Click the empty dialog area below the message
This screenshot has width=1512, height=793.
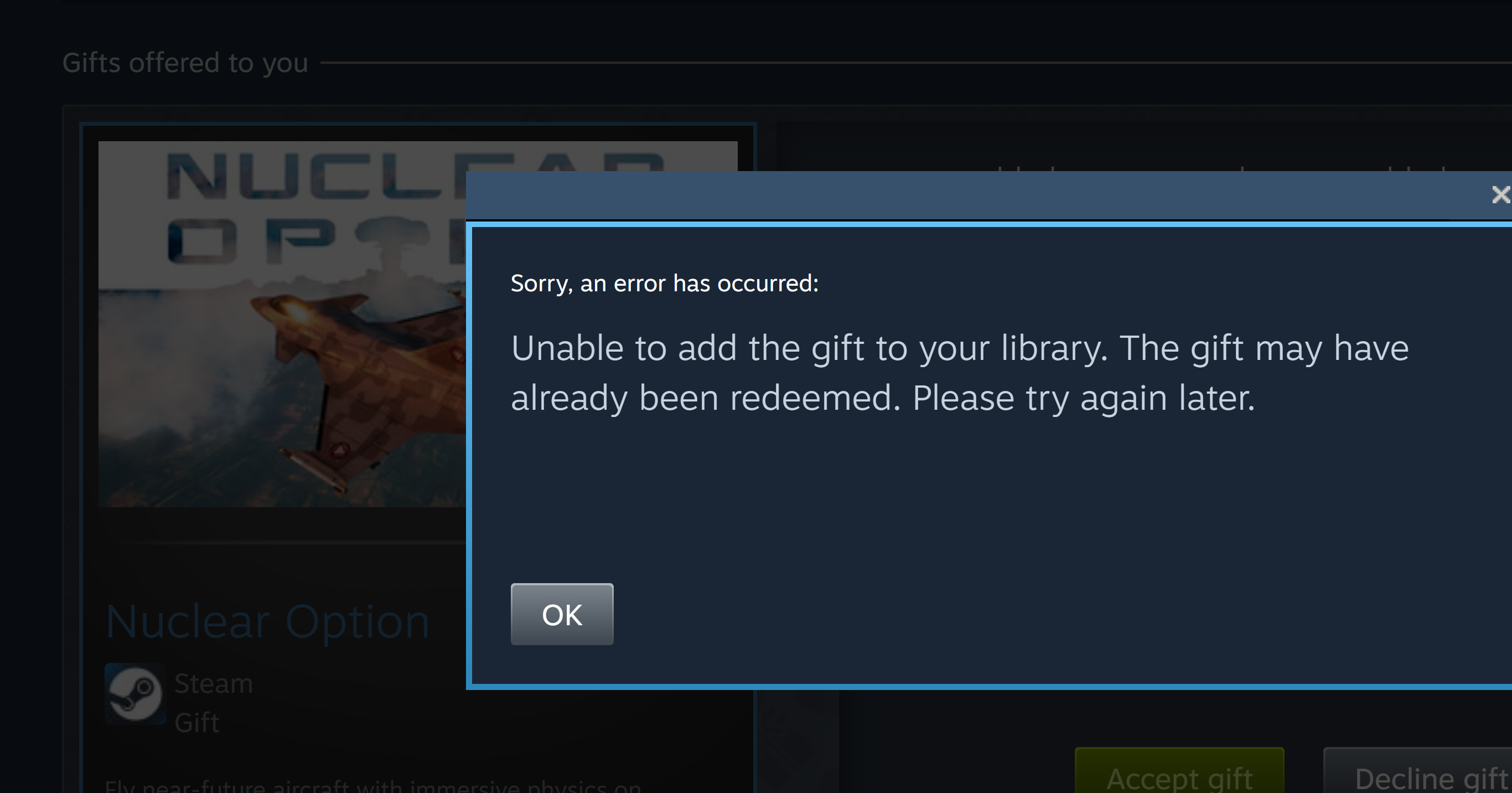(x=992, y=500)
